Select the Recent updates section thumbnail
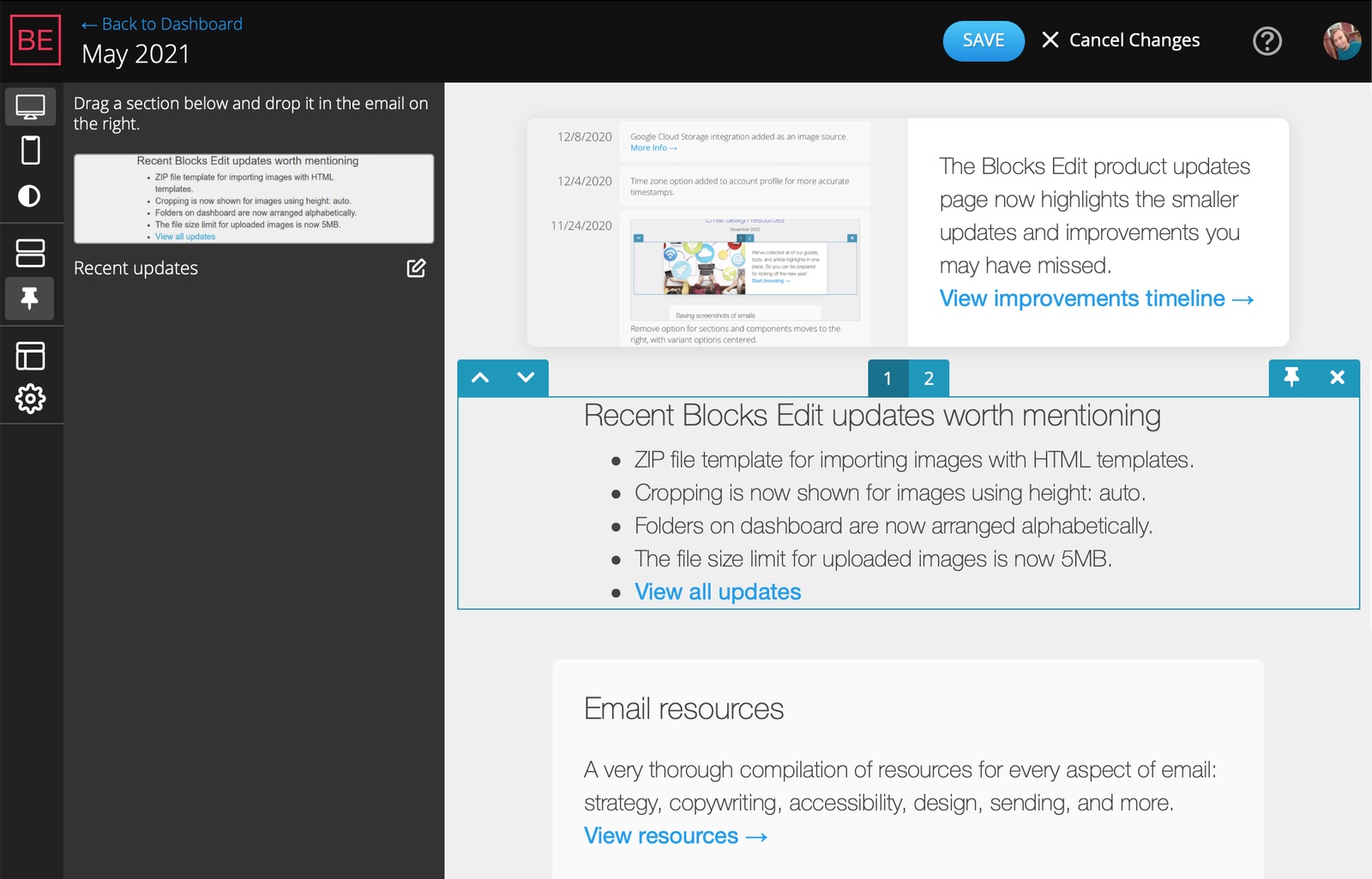 [254, 199]
